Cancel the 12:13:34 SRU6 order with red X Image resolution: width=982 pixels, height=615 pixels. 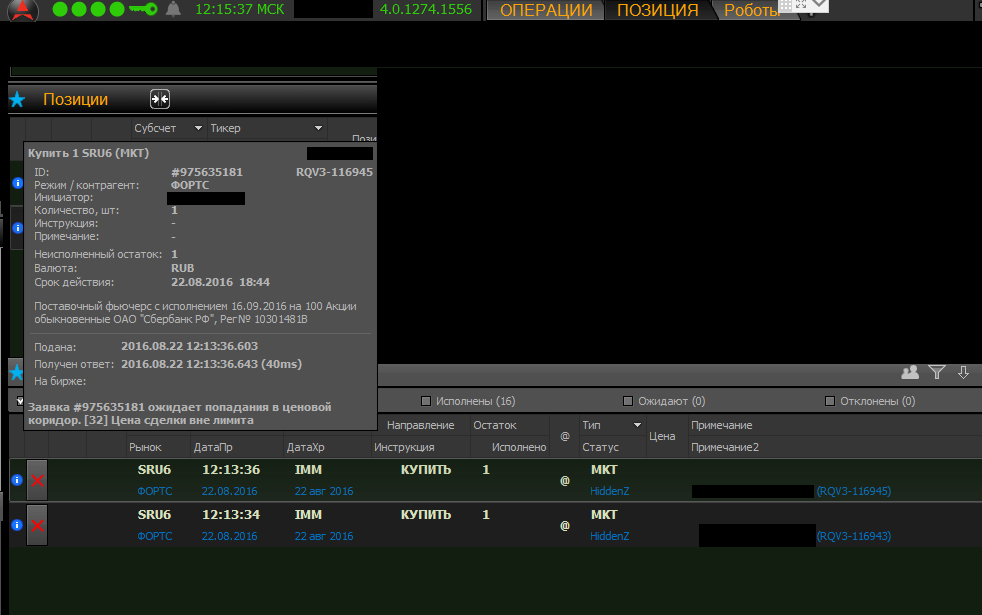[37, 525]
